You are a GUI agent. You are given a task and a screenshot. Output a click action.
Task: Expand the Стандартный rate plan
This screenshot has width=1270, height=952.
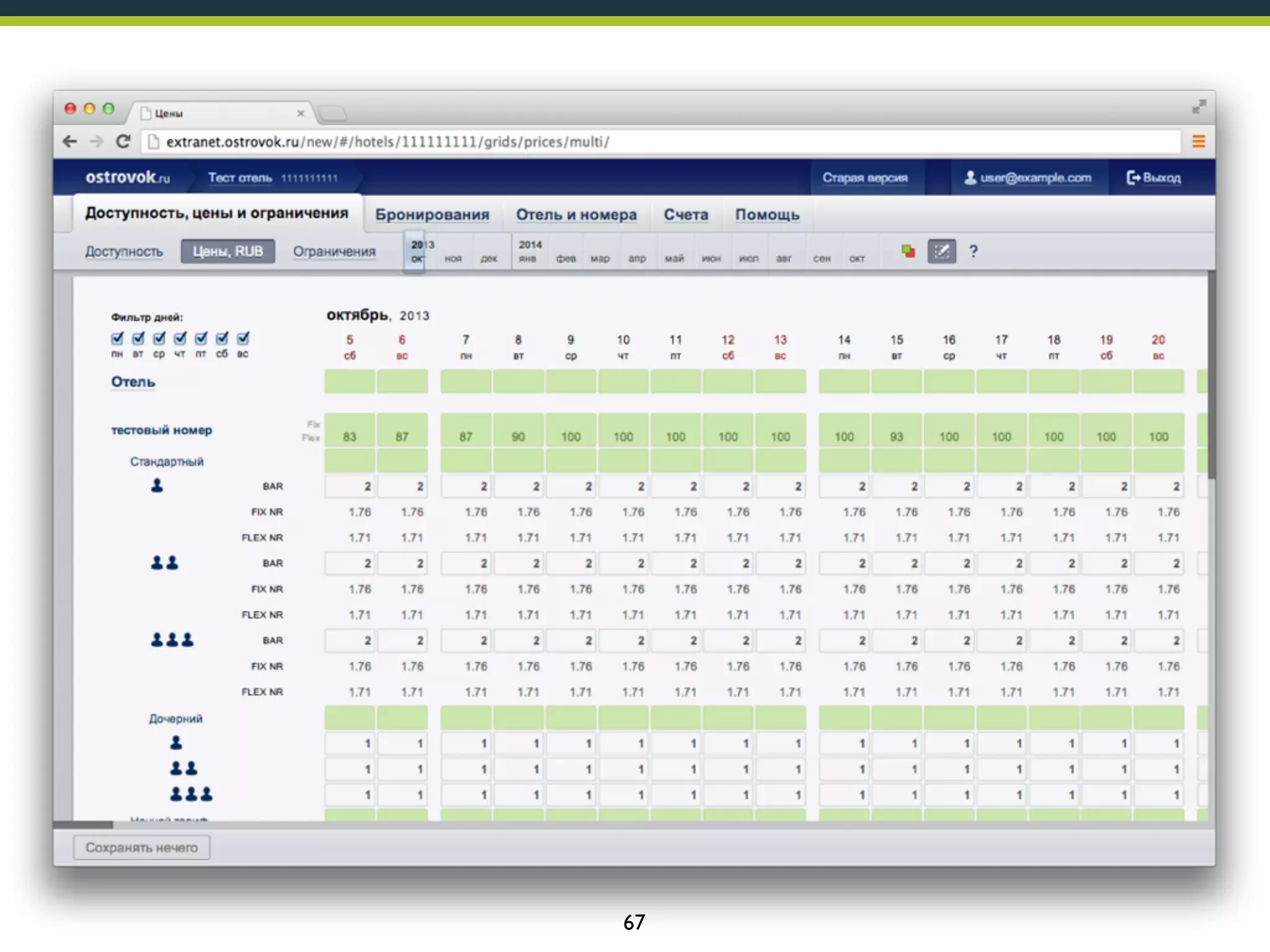pyautogui.click(x=166, y=462)
